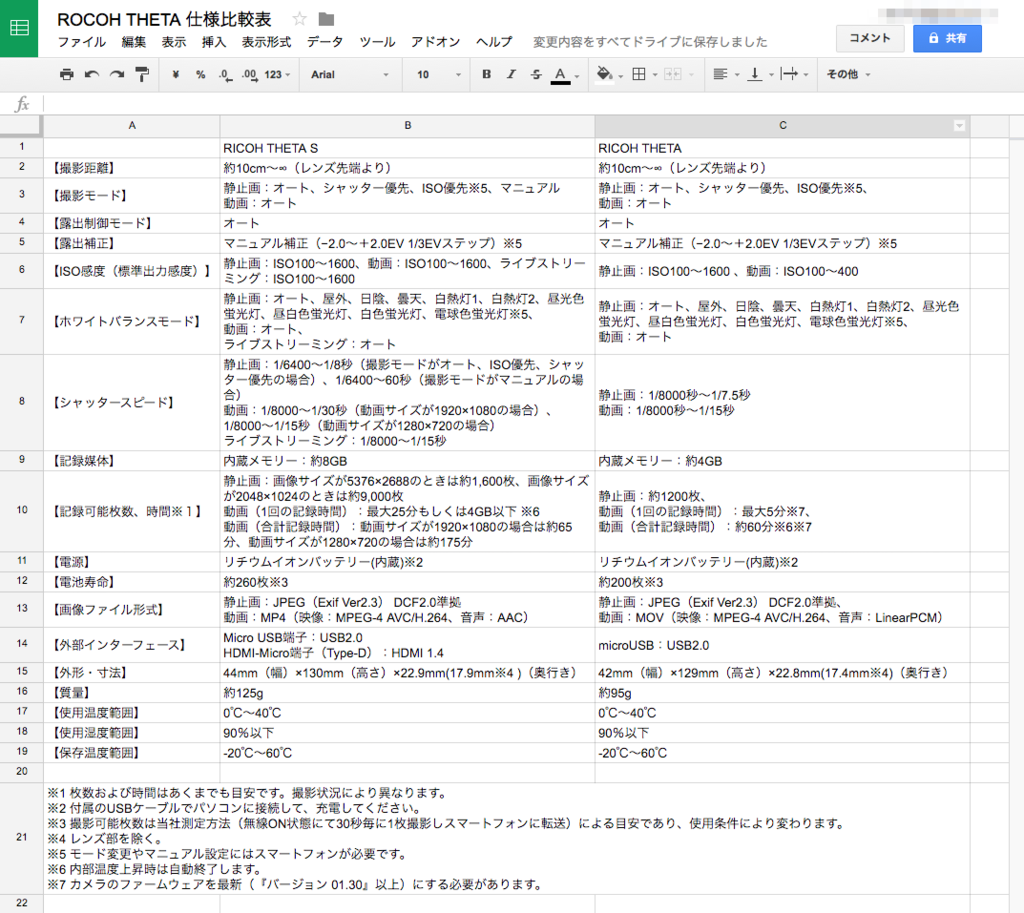
Task: Select the paint format tool
Action: click(x=142, y=74)
